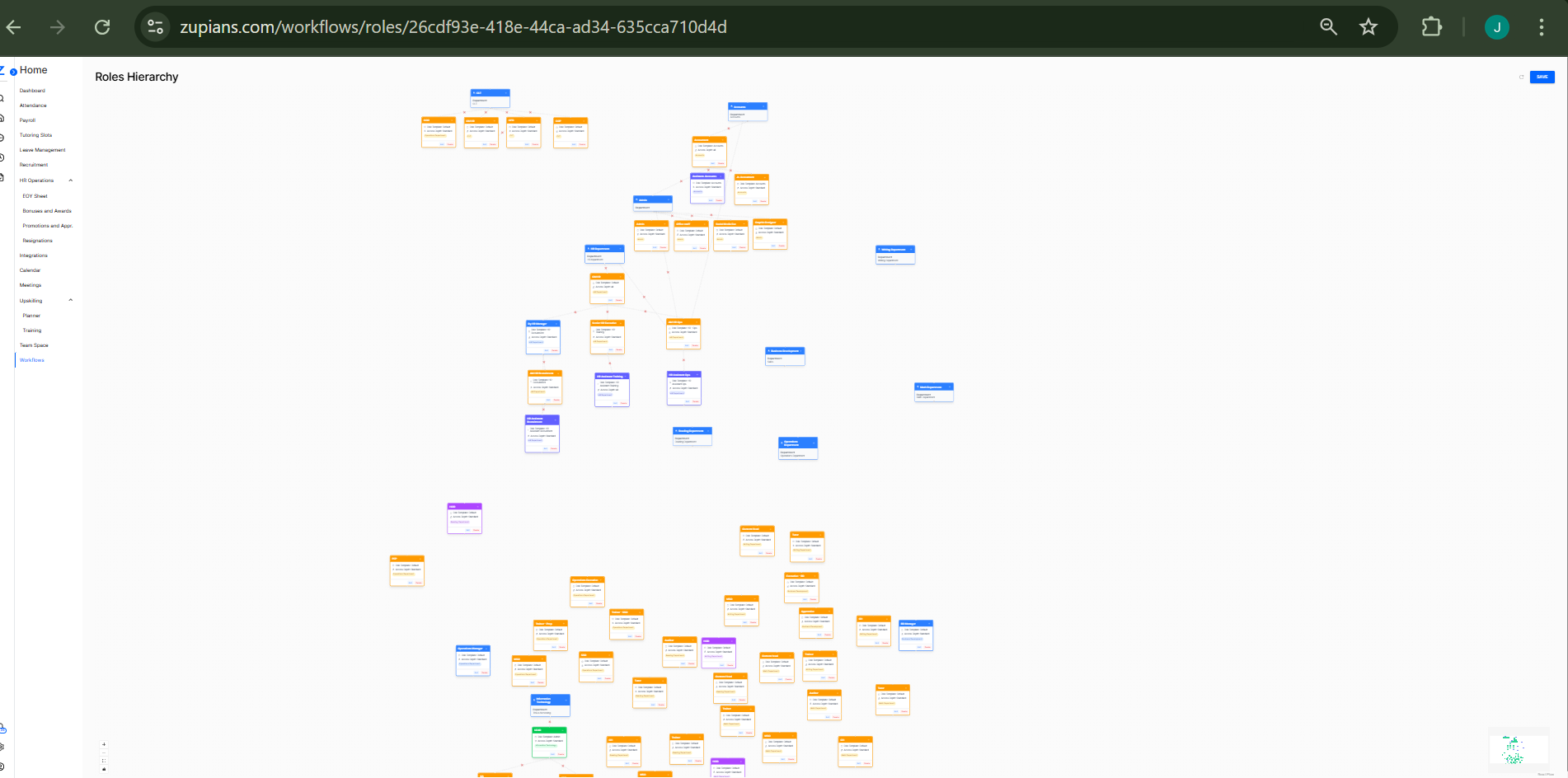Click the zoom-in icon on the canvas controls
Viewport: 1568px width, 778px height.
104,744
